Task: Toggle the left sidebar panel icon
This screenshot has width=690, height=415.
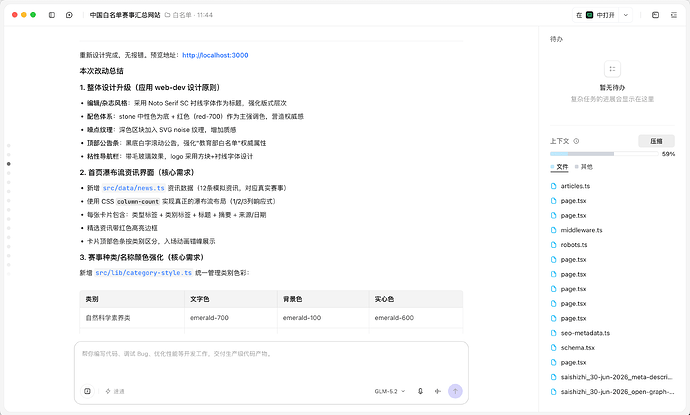Action: coord(52,15)
